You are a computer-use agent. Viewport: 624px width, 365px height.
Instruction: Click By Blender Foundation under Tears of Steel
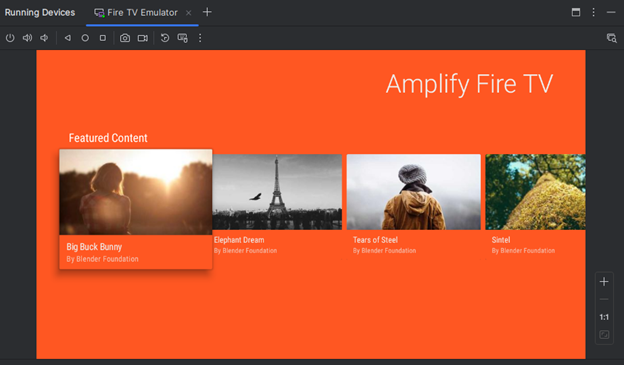click(x=384, y=251)
